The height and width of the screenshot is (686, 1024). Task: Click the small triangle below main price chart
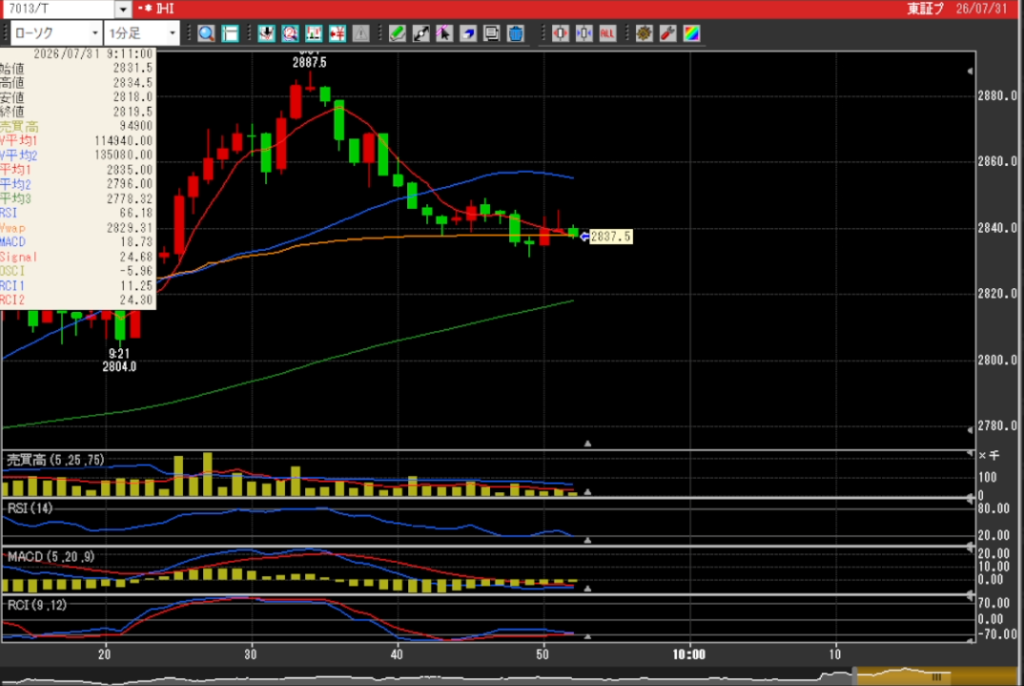pyautogui.click(x=588, y=444)
